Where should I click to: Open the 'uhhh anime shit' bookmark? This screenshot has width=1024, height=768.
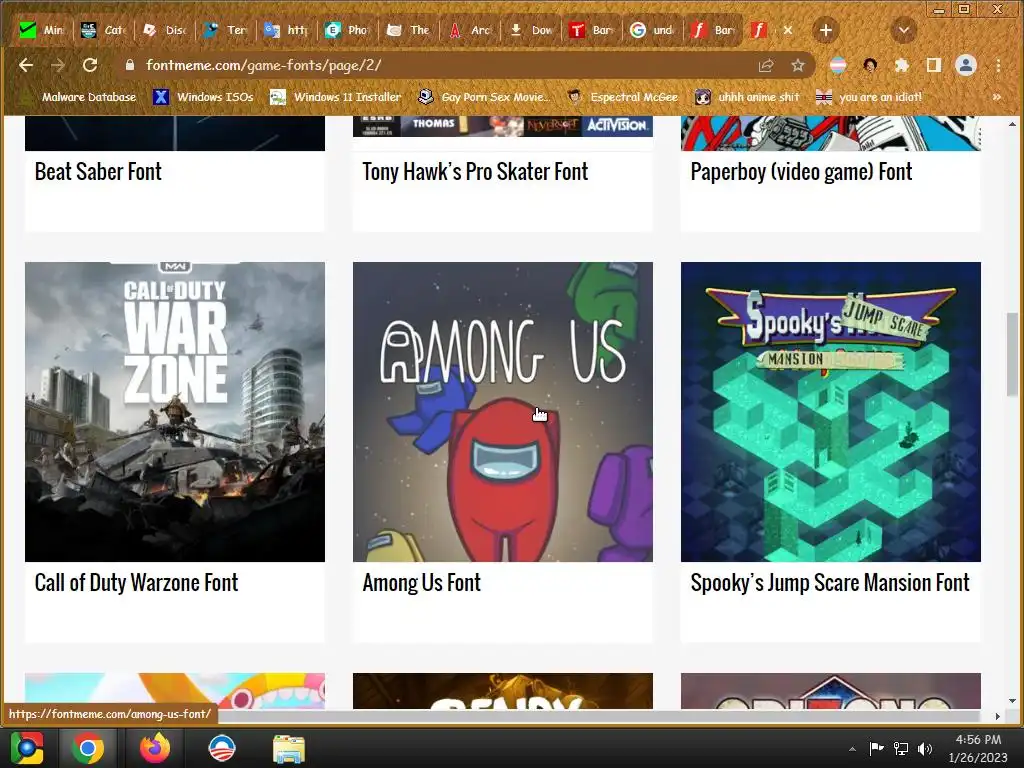tap(747, 97)
